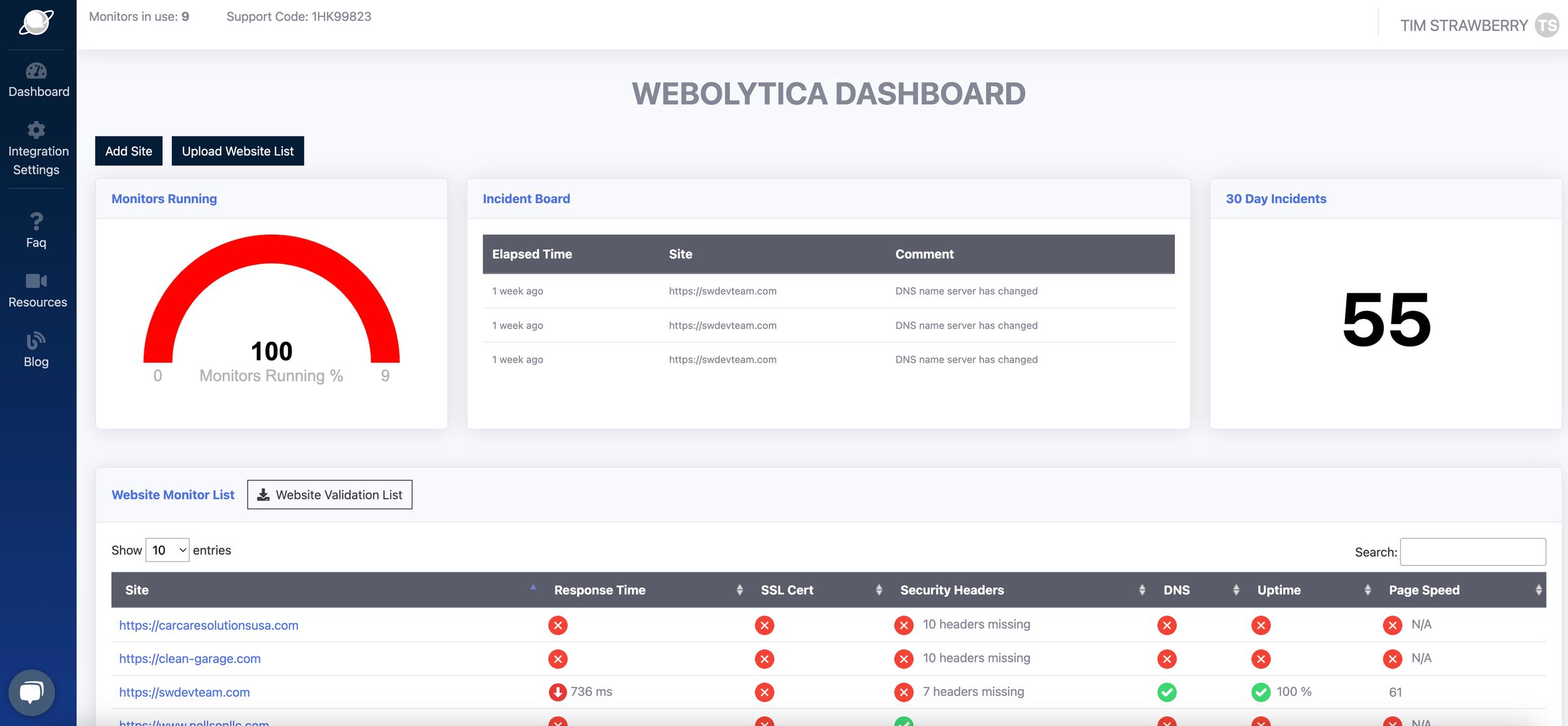Viewport: 1568px width, 726px height.
Task: Open https://swdevteam.com link in monitor list
Action: (x=184, y=692)
